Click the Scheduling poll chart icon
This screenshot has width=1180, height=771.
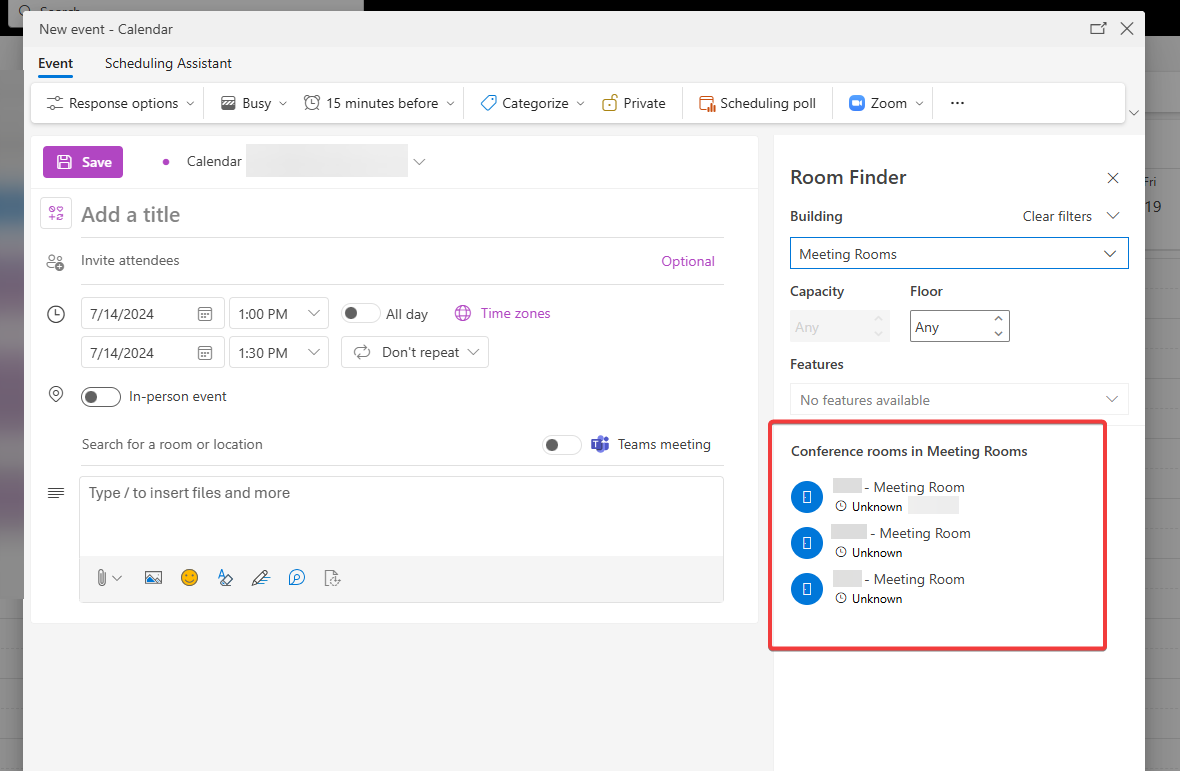tap(707, 103)
